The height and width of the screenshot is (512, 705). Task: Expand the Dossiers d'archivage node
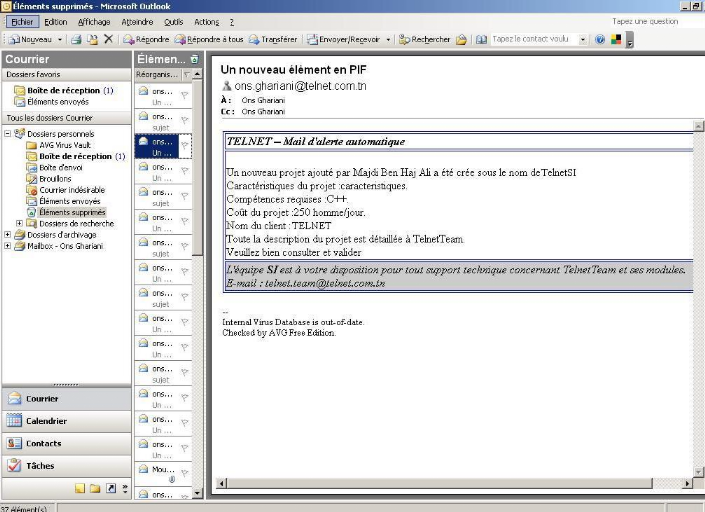8,235
